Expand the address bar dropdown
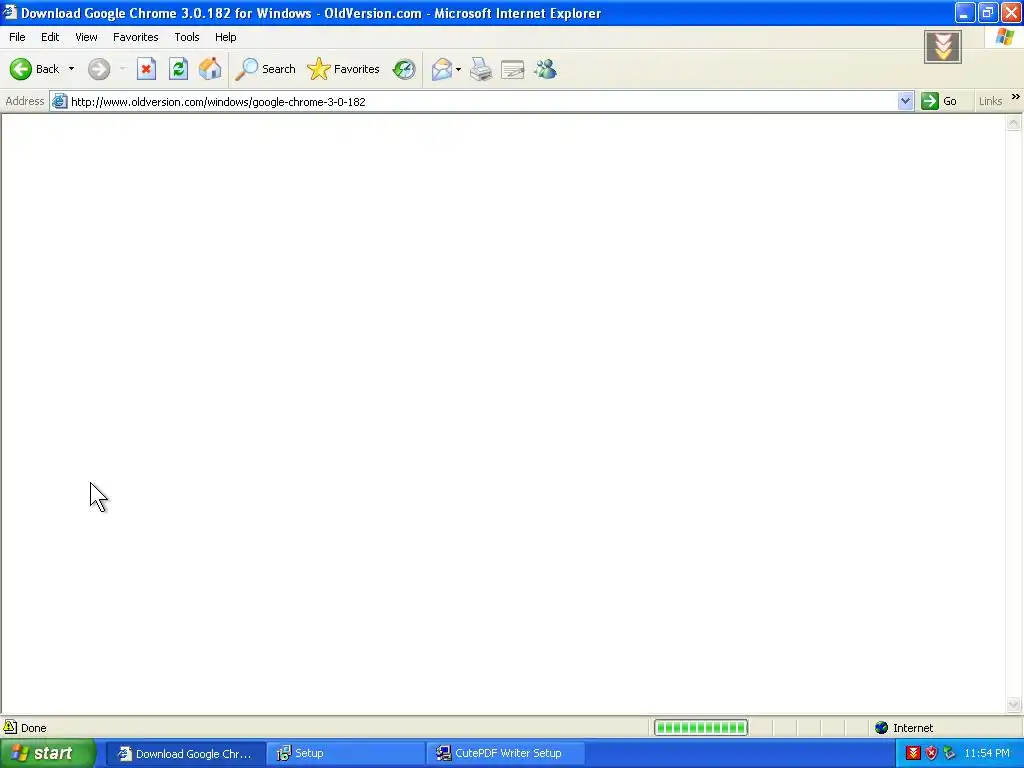 (x=905, y=101)
